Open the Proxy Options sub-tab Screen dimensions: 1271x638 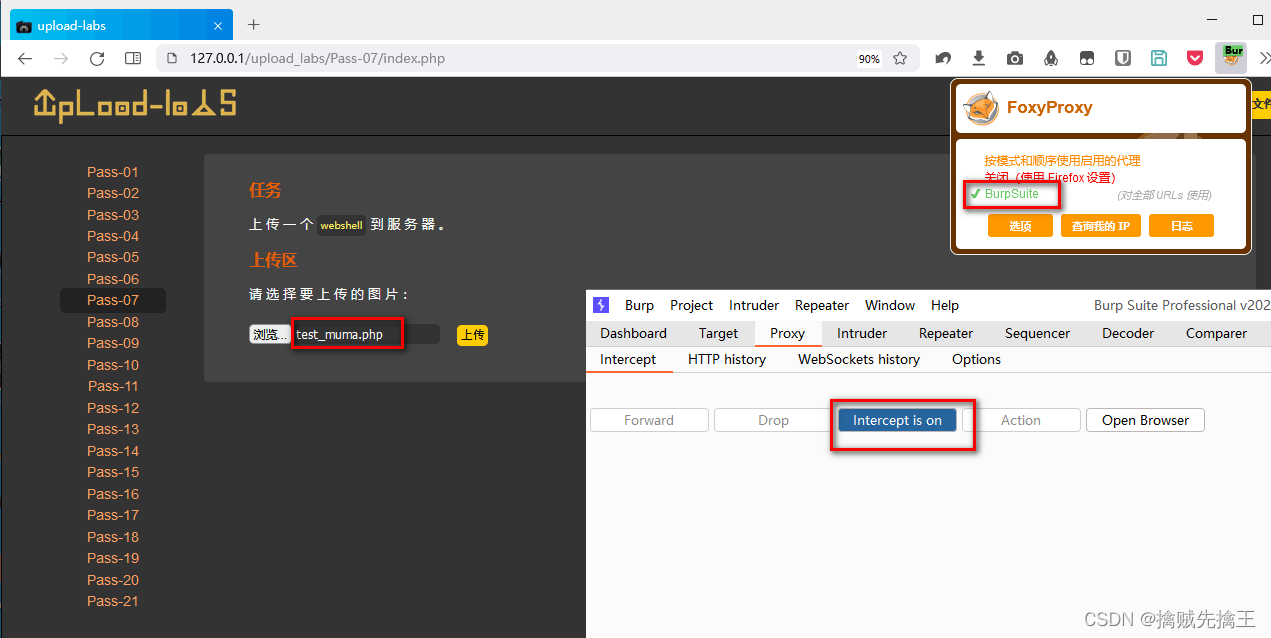(x=976, y=359)
